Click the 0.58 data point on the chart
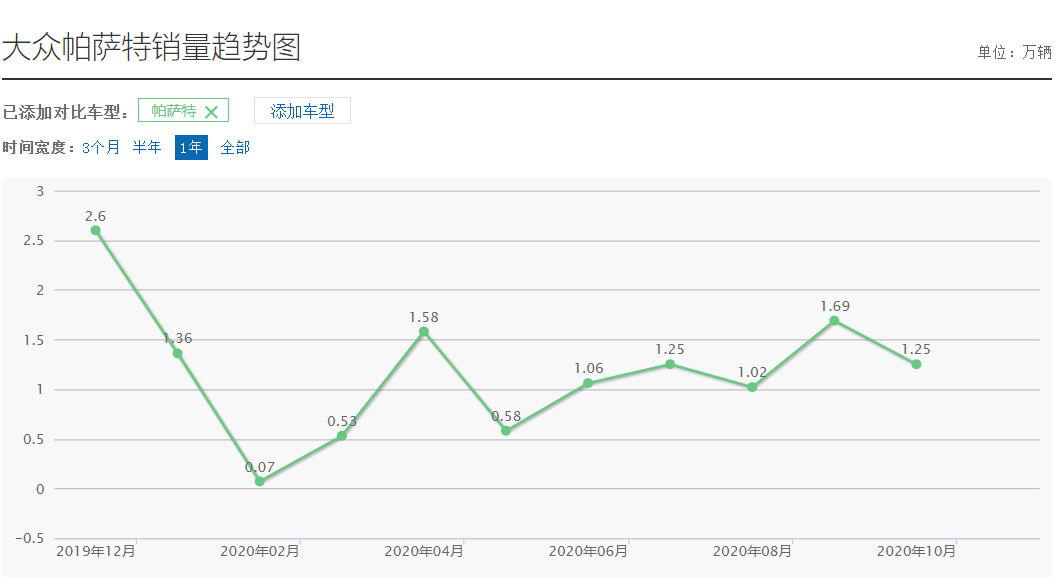Viewport: 1059px width, 588px height. tap(506, 431)
